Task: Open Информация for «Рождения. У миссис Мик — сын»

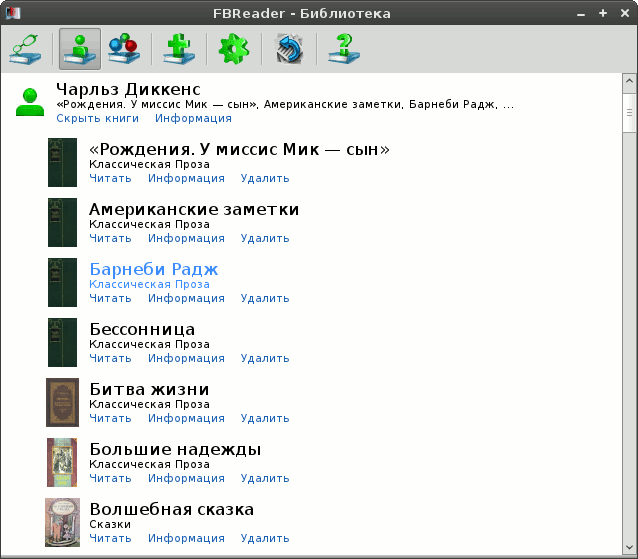Action: tap(186, 179)
